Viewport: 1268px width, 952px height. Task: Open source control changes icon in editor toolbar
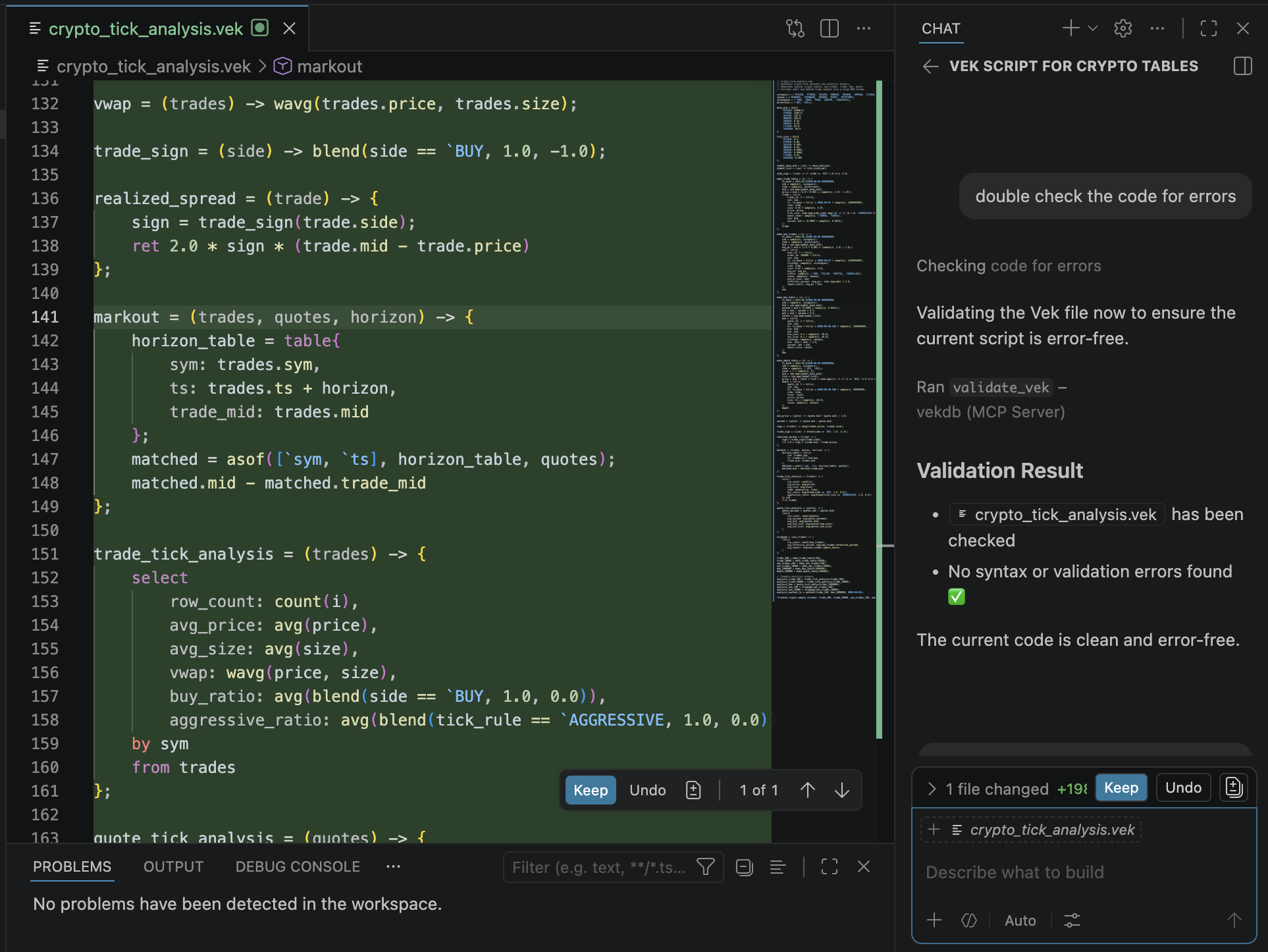[795, 28]
